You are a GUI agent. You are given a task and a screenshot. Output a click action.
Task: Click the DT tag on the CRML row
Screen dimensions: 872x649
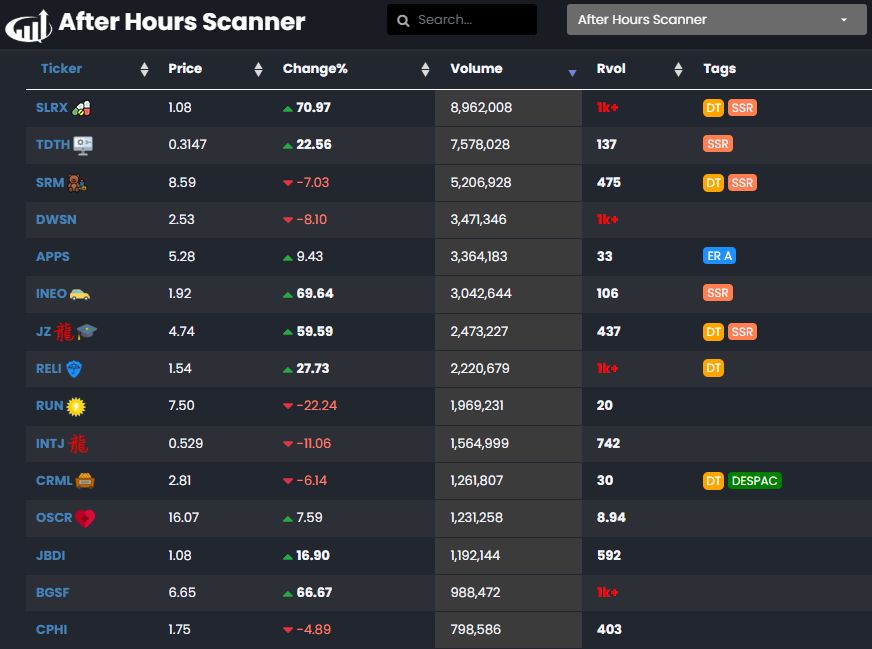pyautogui.click(x=714, y=480)
